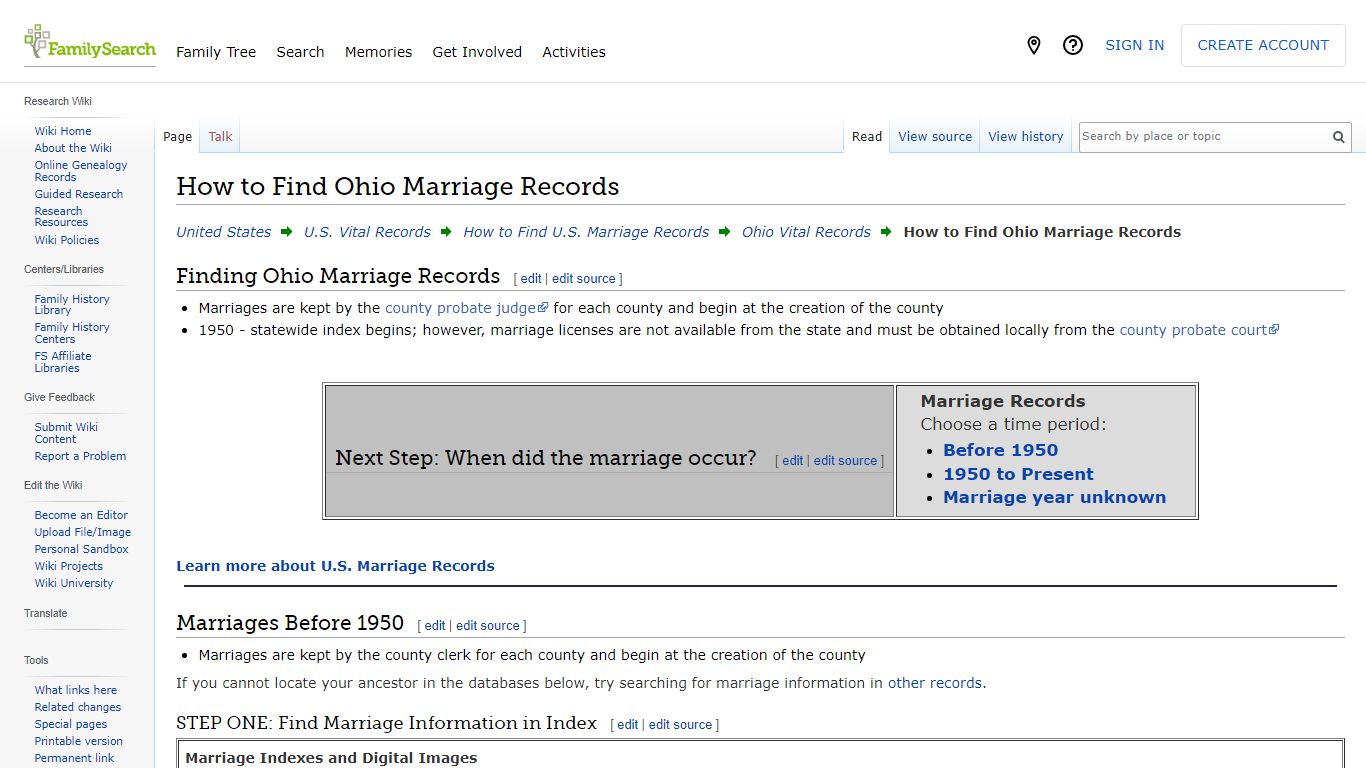1366x768 pixels.
Task: Open Special pages link
Action: 71,724
